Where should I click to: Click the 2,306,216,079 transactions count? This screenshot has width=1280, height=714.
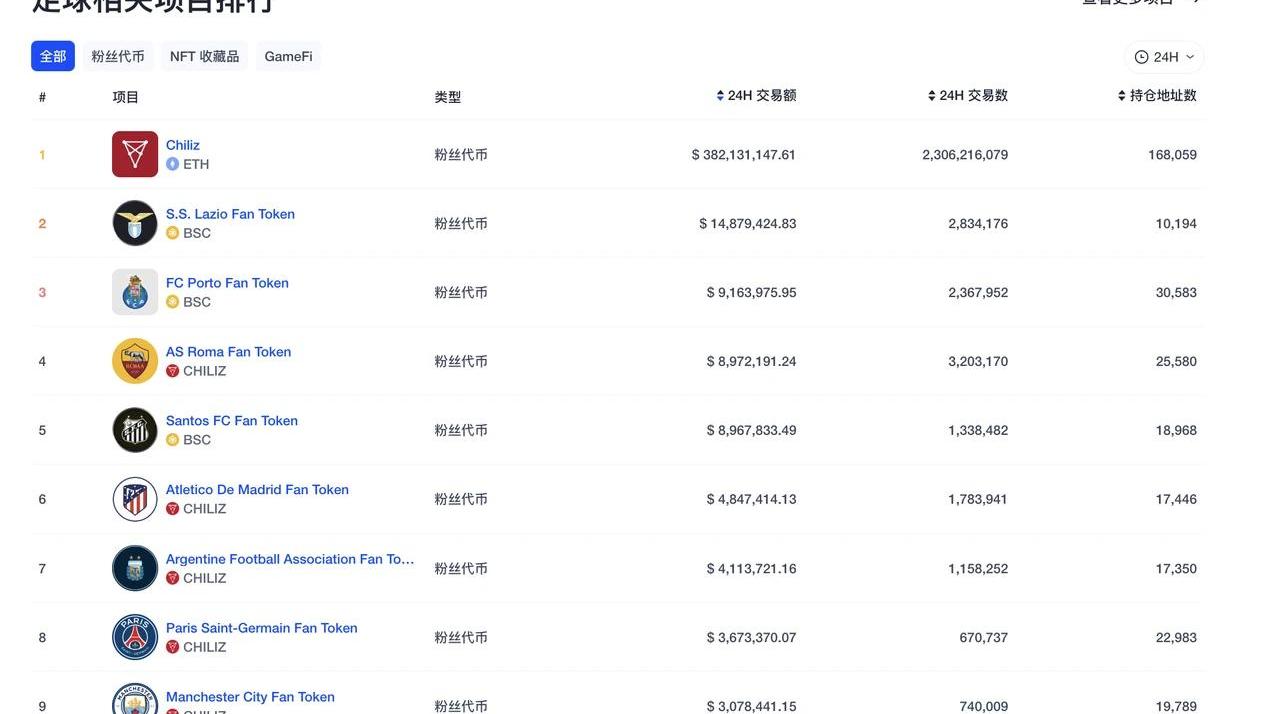[965, 155]
